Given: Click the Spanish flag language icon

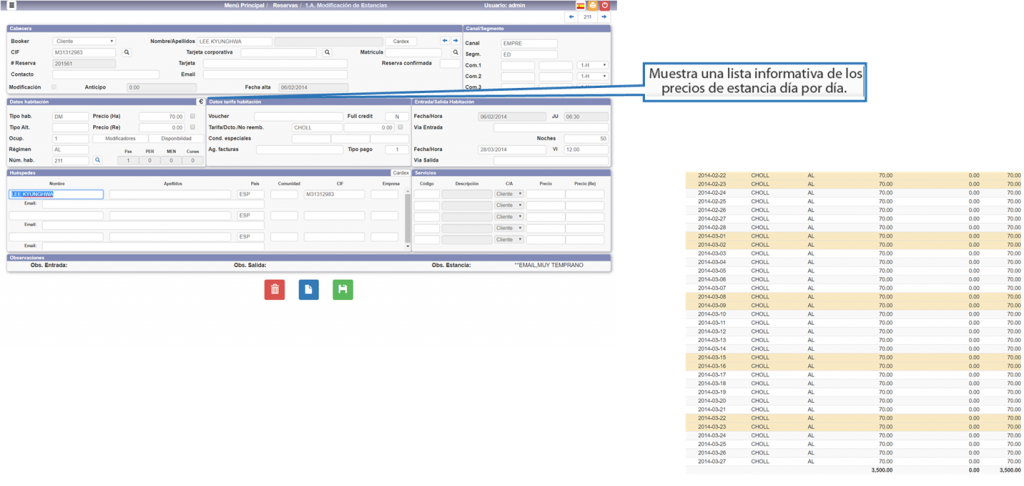Looking at the screenshot, I should [x=581, y=5].
